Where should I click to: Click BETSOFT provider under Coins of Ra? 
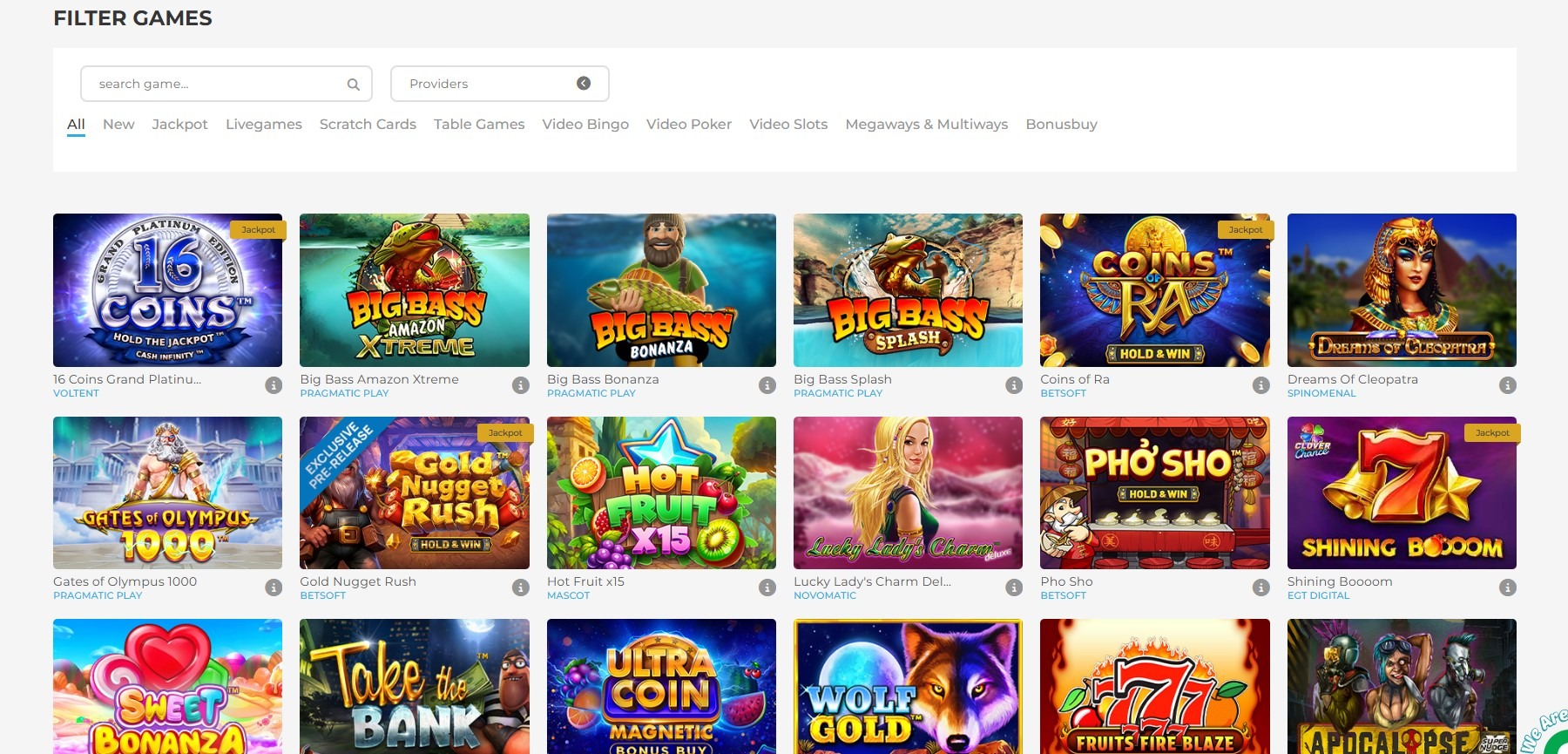1064,393
